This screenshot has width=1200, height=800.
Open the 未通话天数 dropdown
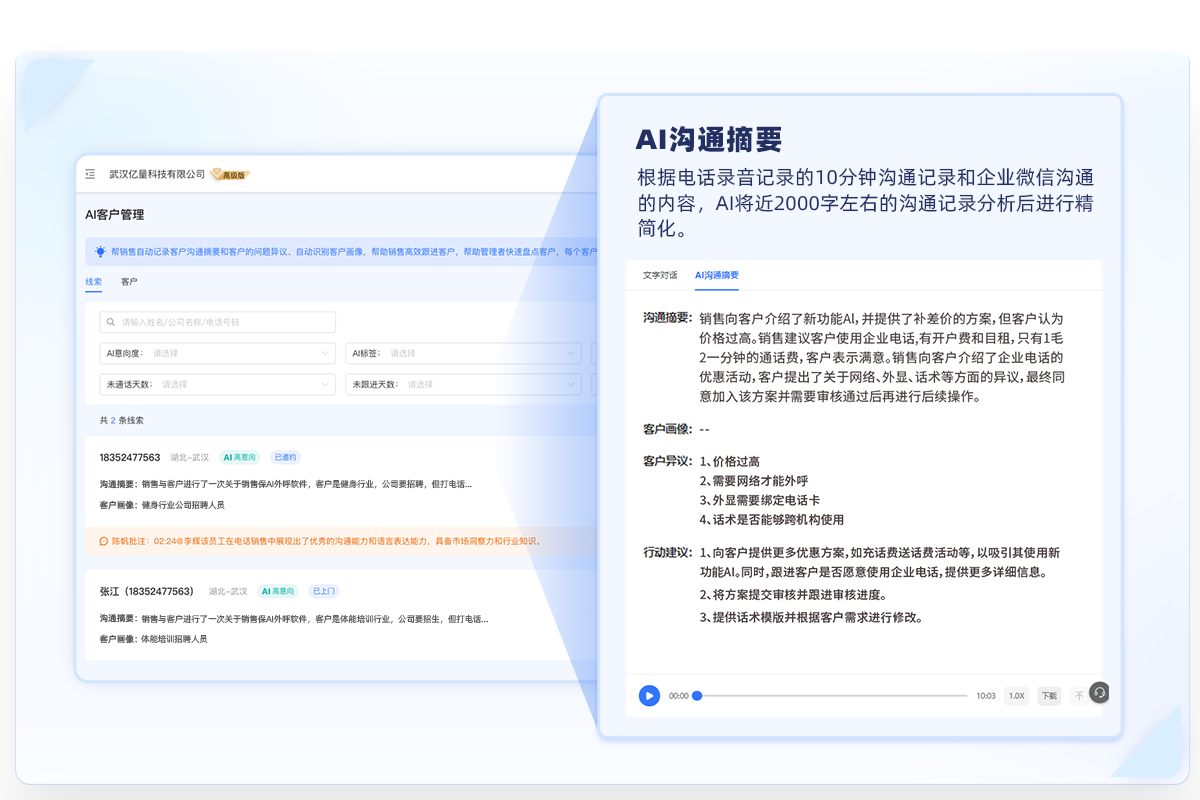[217, 384]
